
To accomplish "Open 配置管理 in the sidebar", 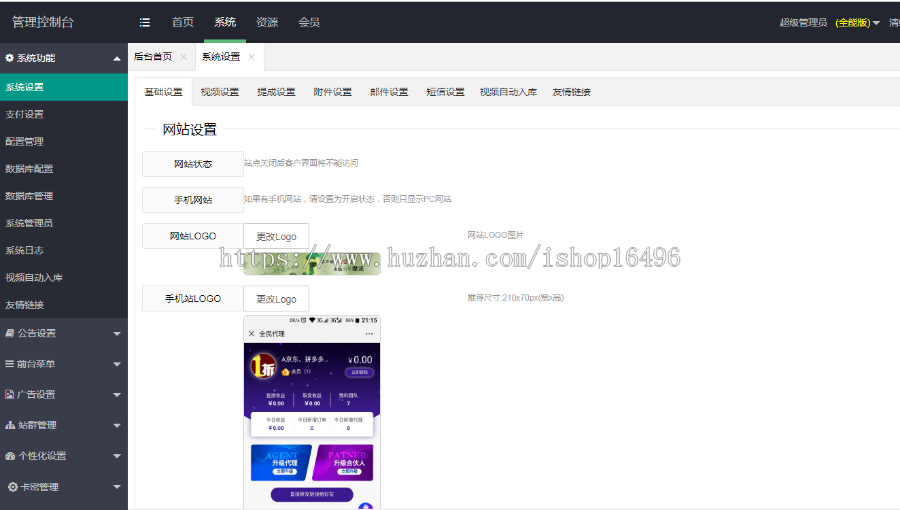I will [64, 142].
